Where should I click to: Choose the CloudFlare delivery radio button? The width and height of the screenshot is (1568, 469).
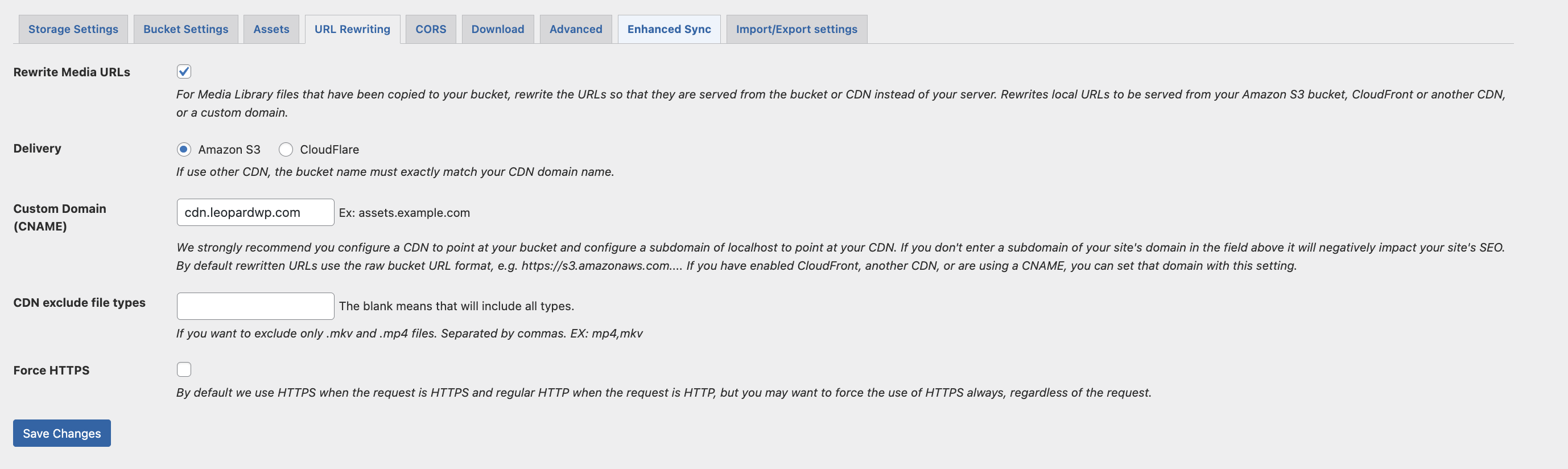pyautogui.click(x=286, y=149)
